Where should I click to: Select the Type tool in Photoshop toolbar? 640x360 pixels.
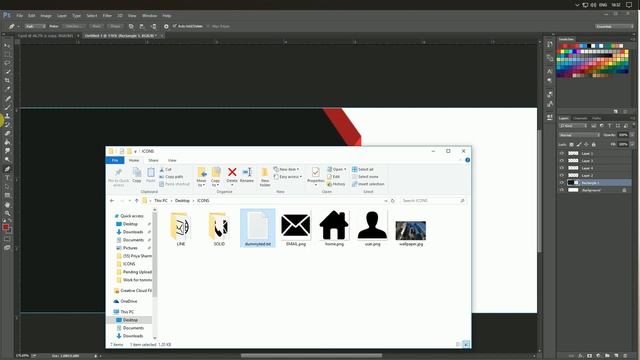7,178
